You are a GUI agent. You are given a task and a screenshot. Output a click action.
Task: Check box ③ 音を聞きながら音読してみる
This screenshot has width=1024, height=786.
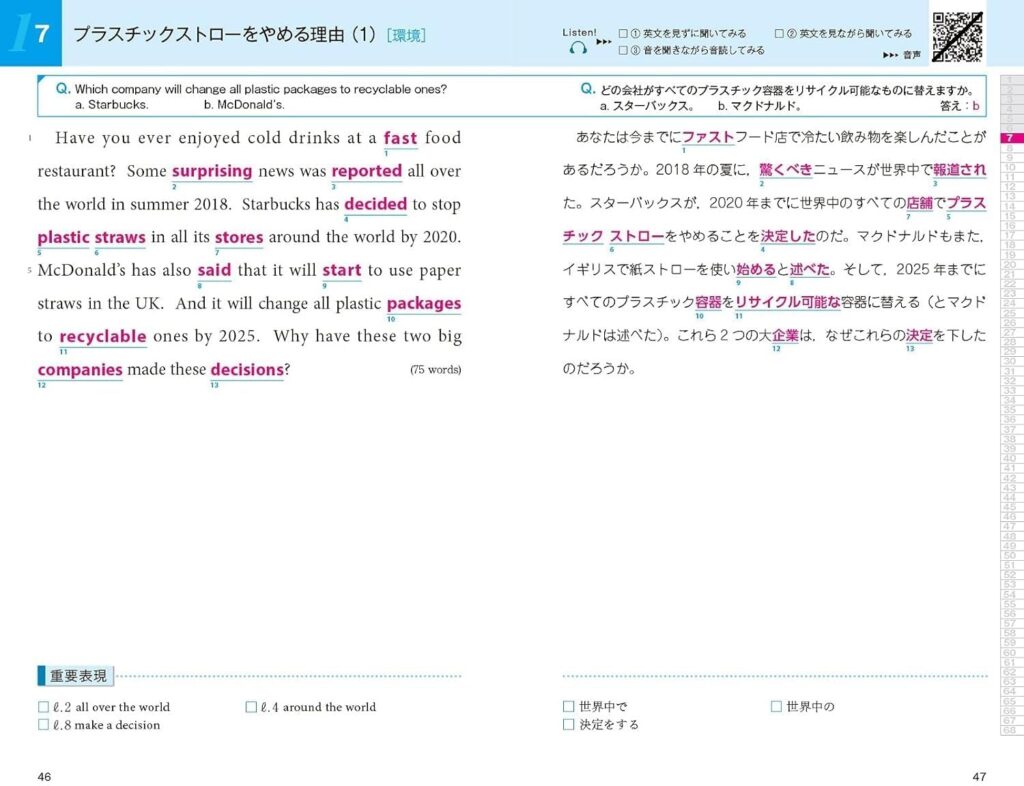(x=623, y=50)
